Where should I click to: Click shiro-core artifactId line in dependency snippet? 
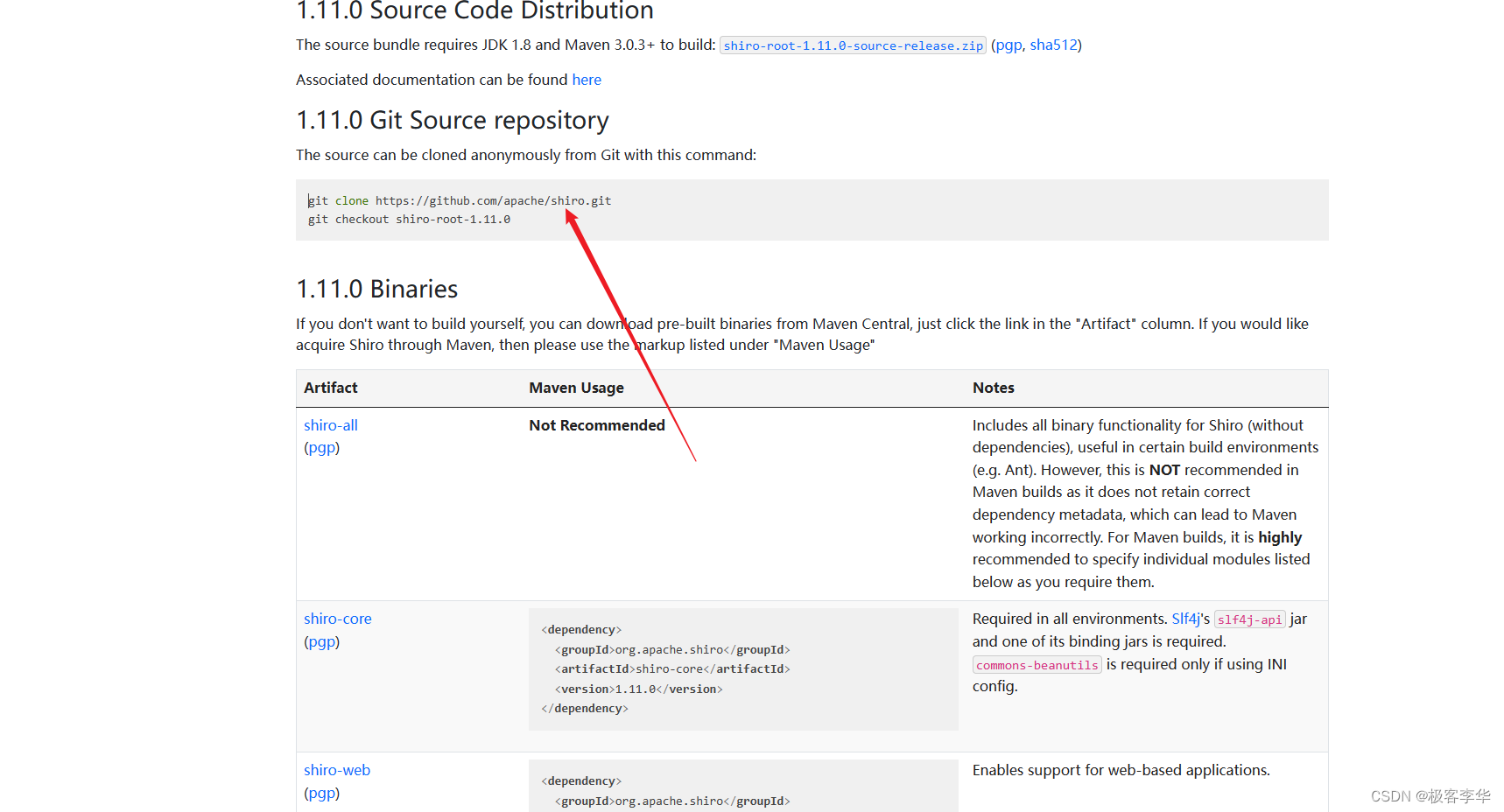coord(672,669)
